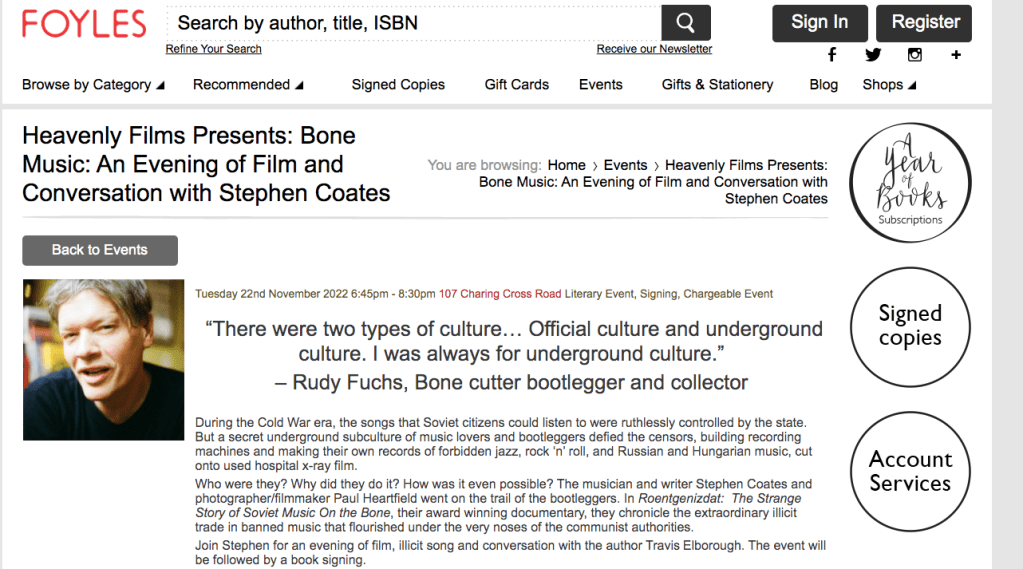
Task: Open the Gift Cards menu item
Action: coord(517,85)
